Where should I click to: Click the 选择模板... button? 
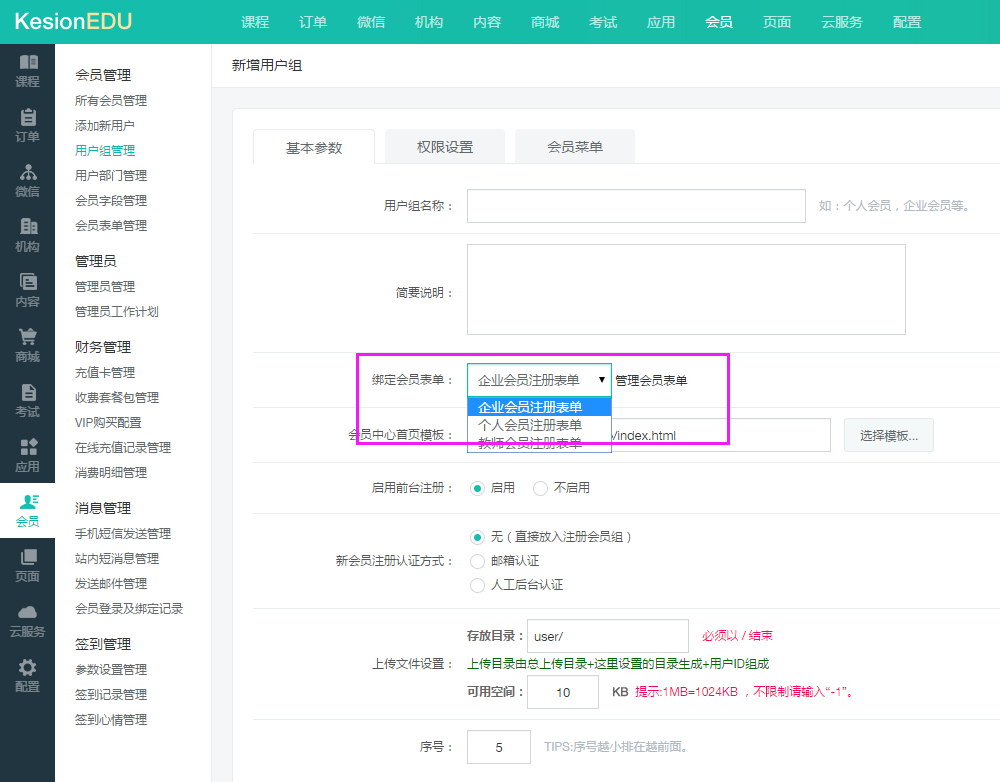[x=889, y=435]
